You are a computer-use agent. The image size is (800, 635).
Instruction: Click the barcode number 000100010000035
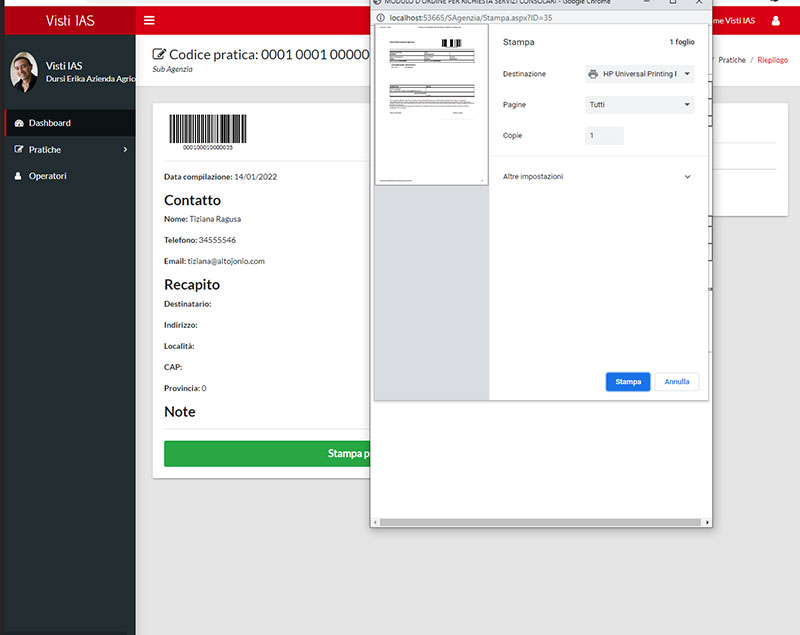click(208, 147)
